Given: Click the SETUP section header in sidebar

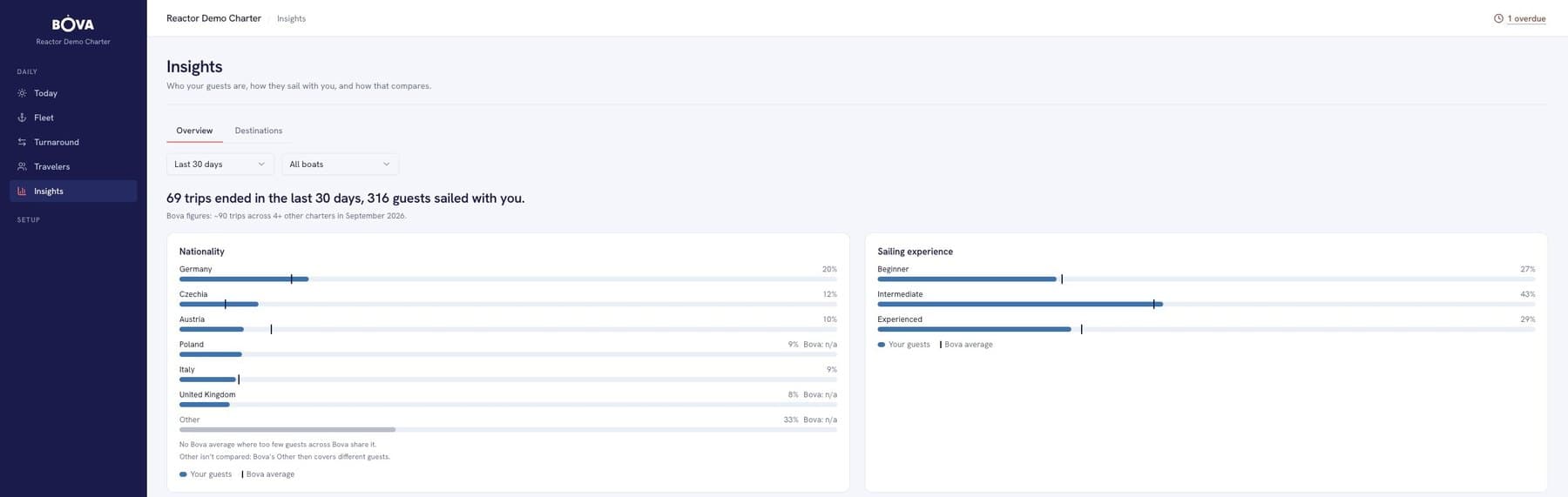Looking at the screenshot, I should [x=29, y=220].
